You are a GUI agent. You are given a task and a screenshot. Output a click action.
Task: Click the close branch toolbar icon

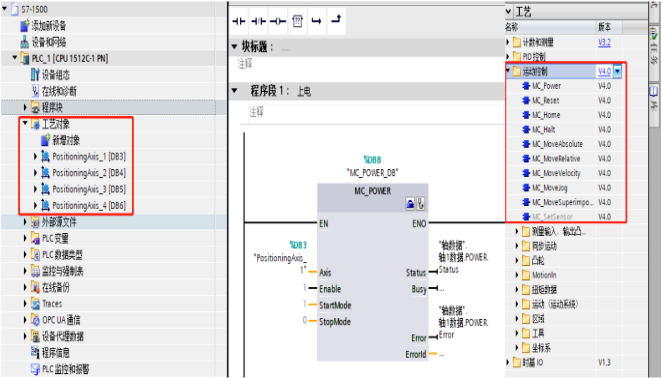336,19
